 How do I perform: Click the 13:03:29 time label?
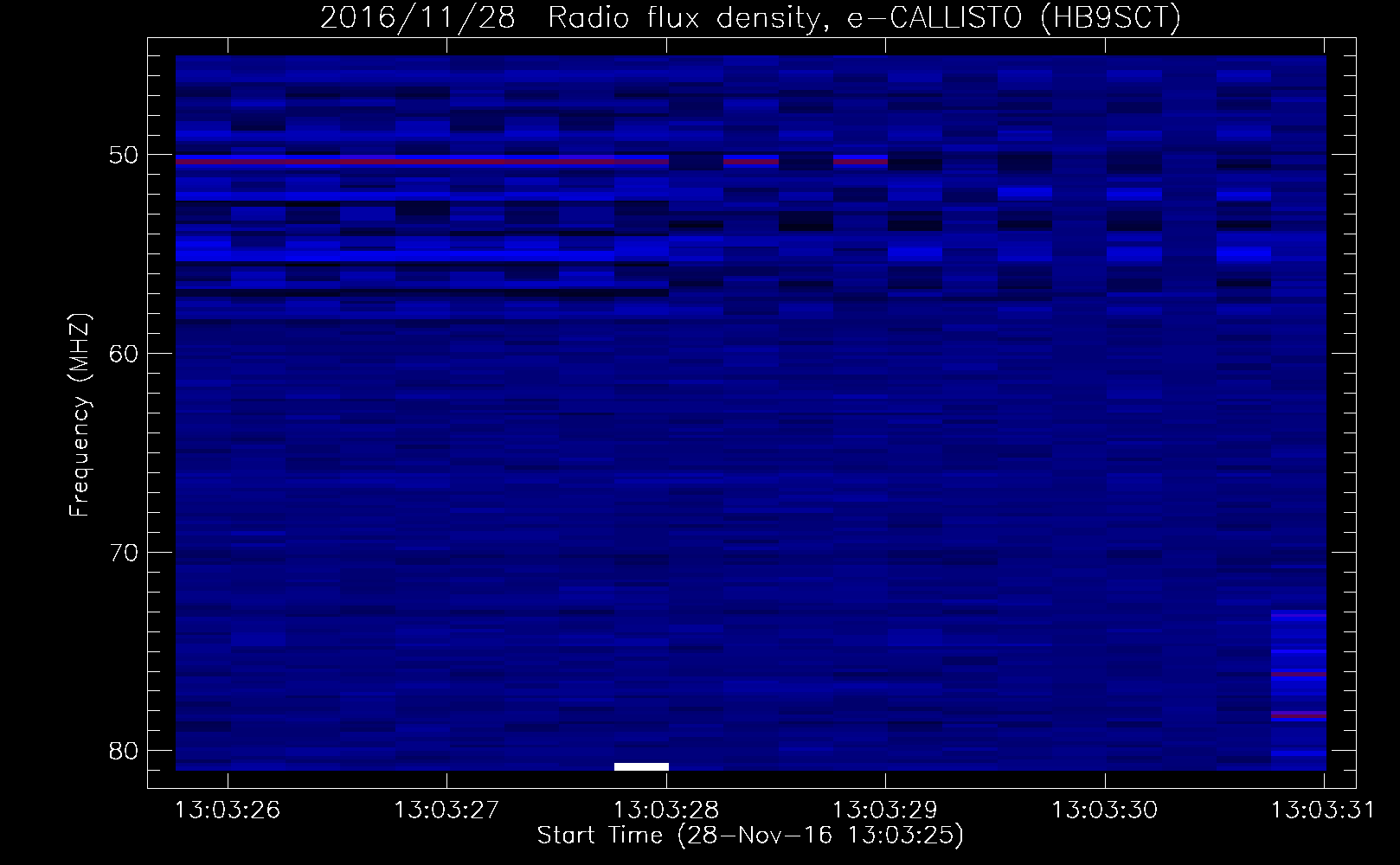pos(885,811)
